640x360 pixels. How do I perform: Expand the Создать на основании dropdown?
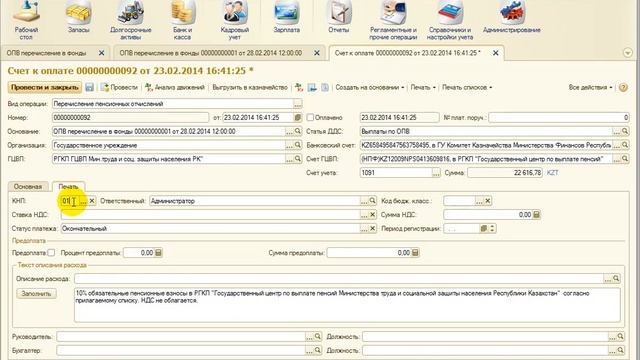[370, 87]
